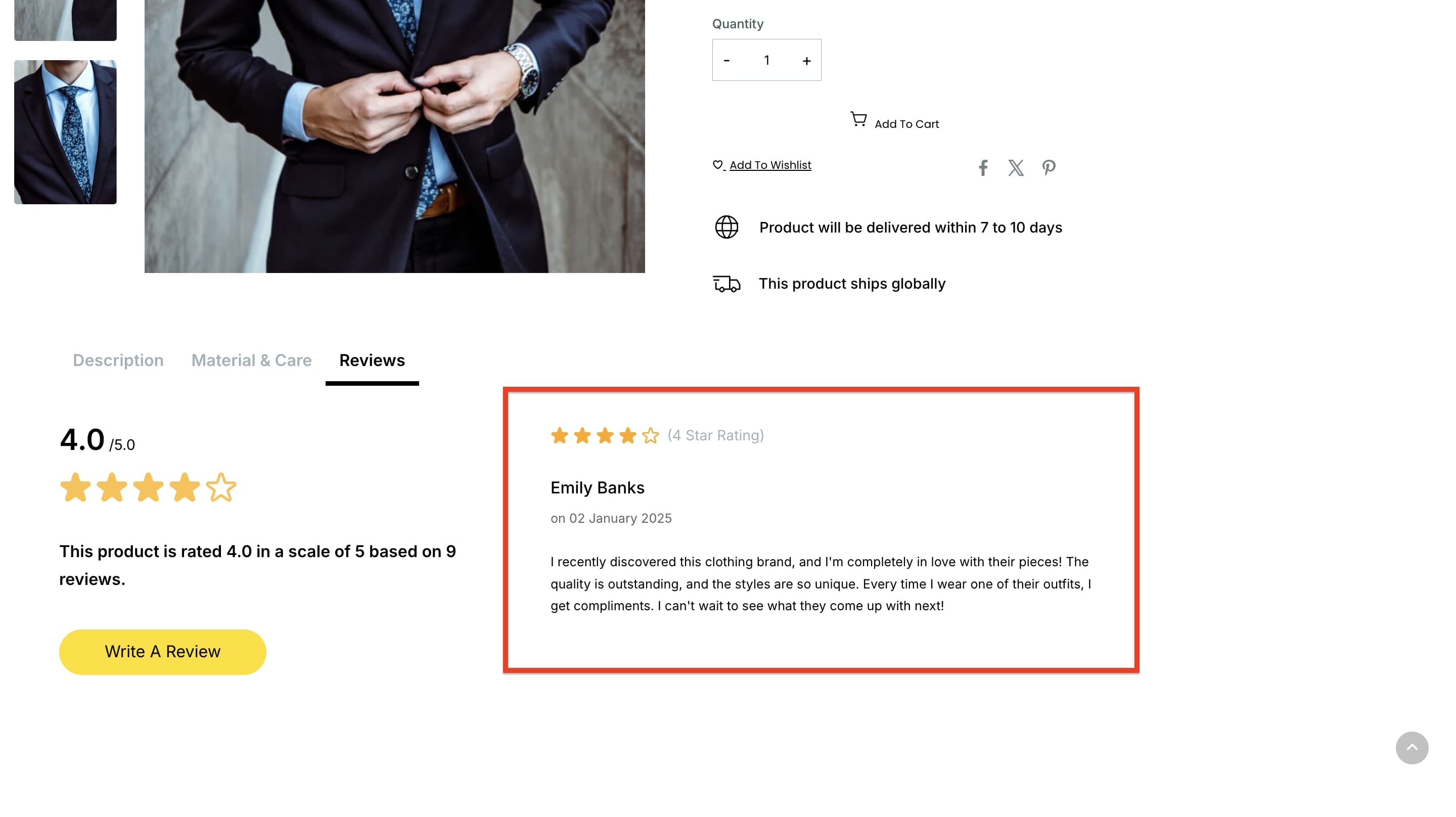The image size is (1456, 817).
Task: Click the truck shipping icon
Action: pos(726,283)
